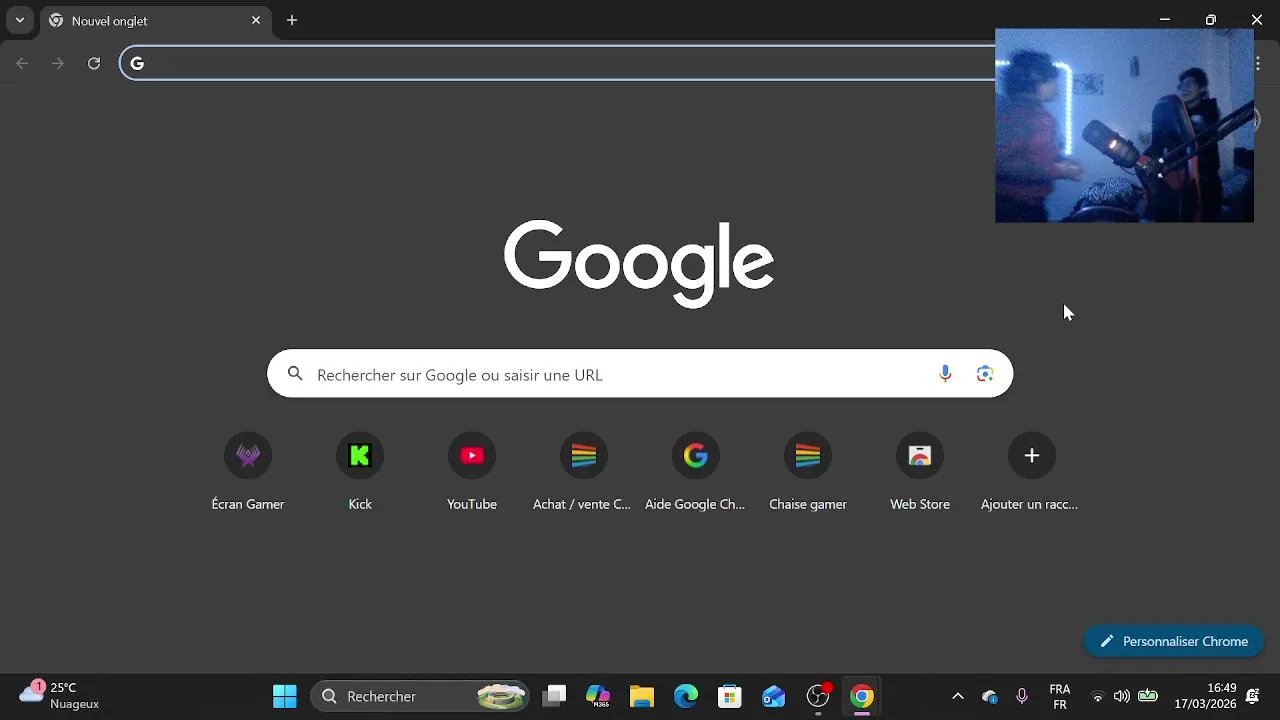Open Personnaliser Chrome panel
Image resolution: width=1280 pixels, height=720 pixels.
(x=1174, y=641)
